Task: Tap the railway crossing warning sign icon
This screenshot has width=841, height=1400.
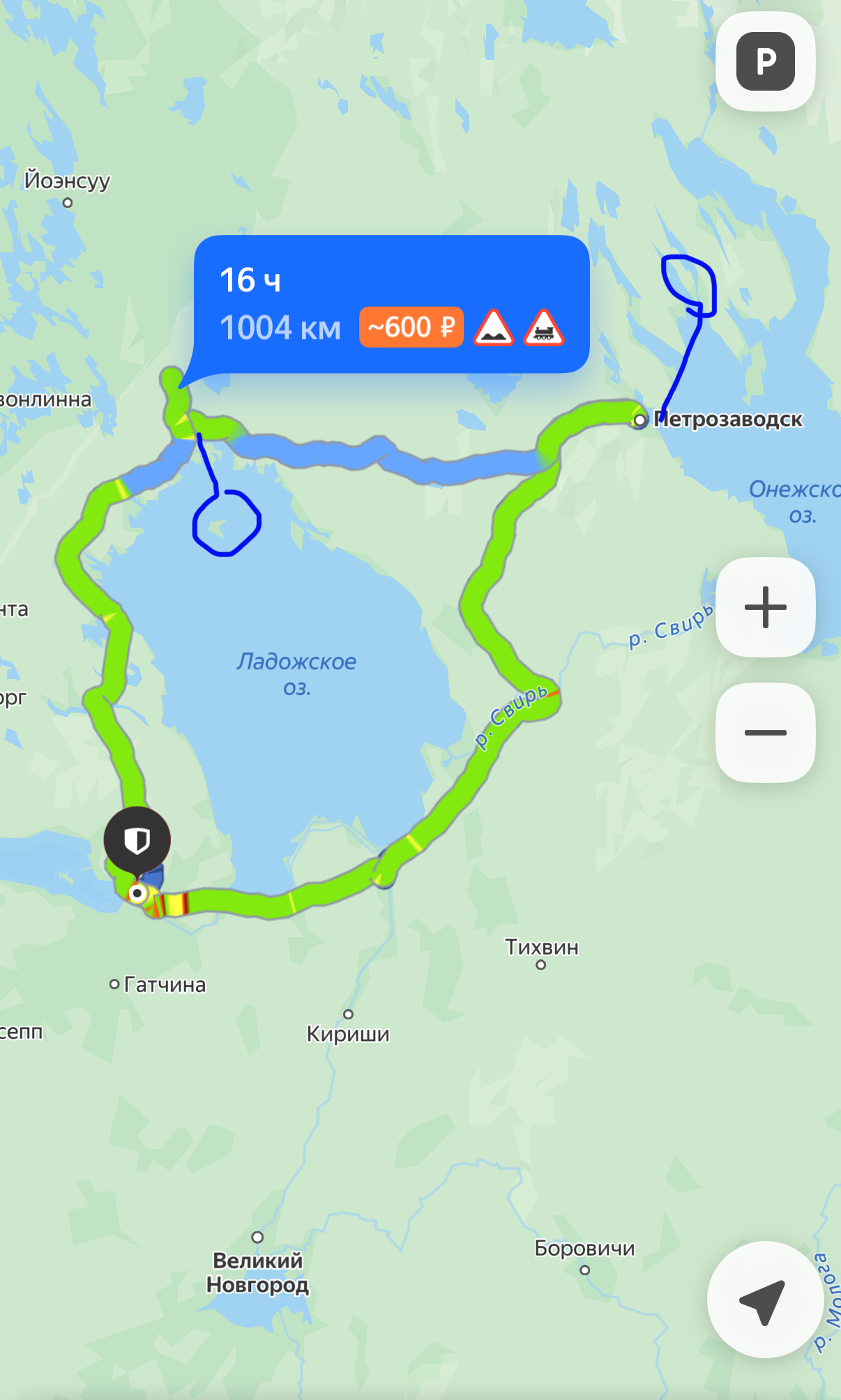Action: pyautogui.click(x=544, y=328)
